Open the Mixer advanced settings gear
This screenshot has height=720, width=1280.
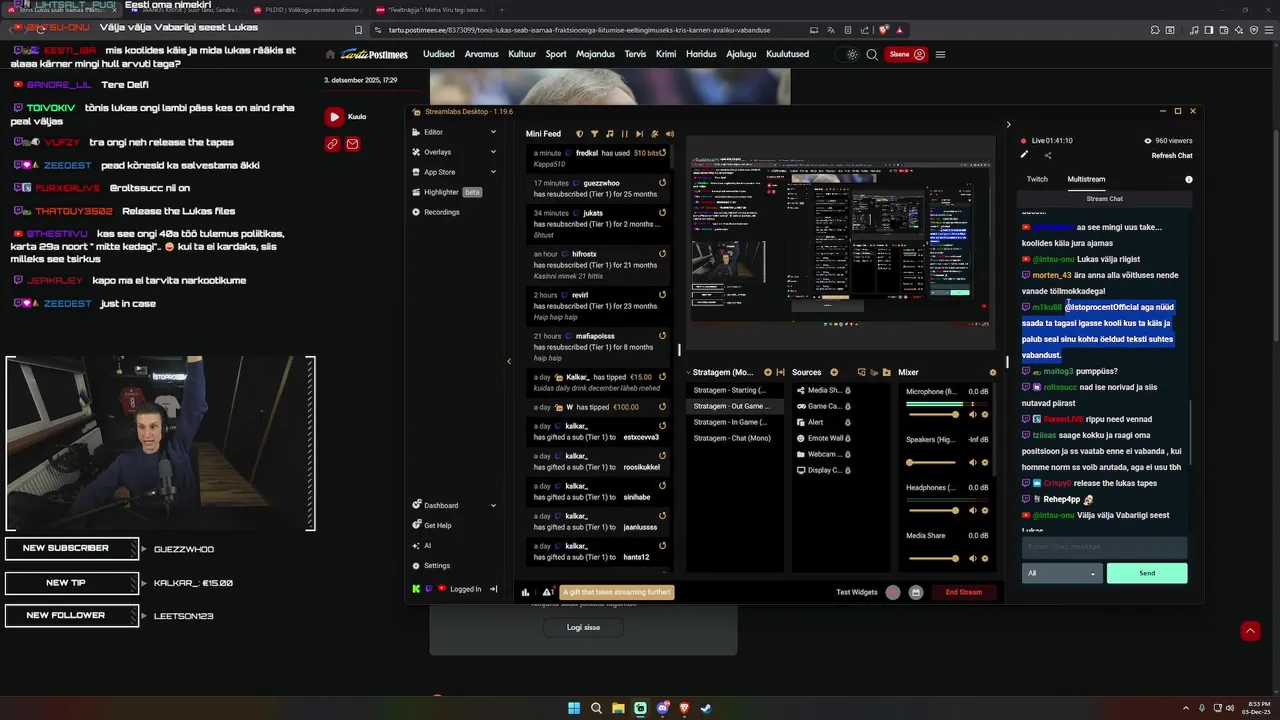pos(993,372)
